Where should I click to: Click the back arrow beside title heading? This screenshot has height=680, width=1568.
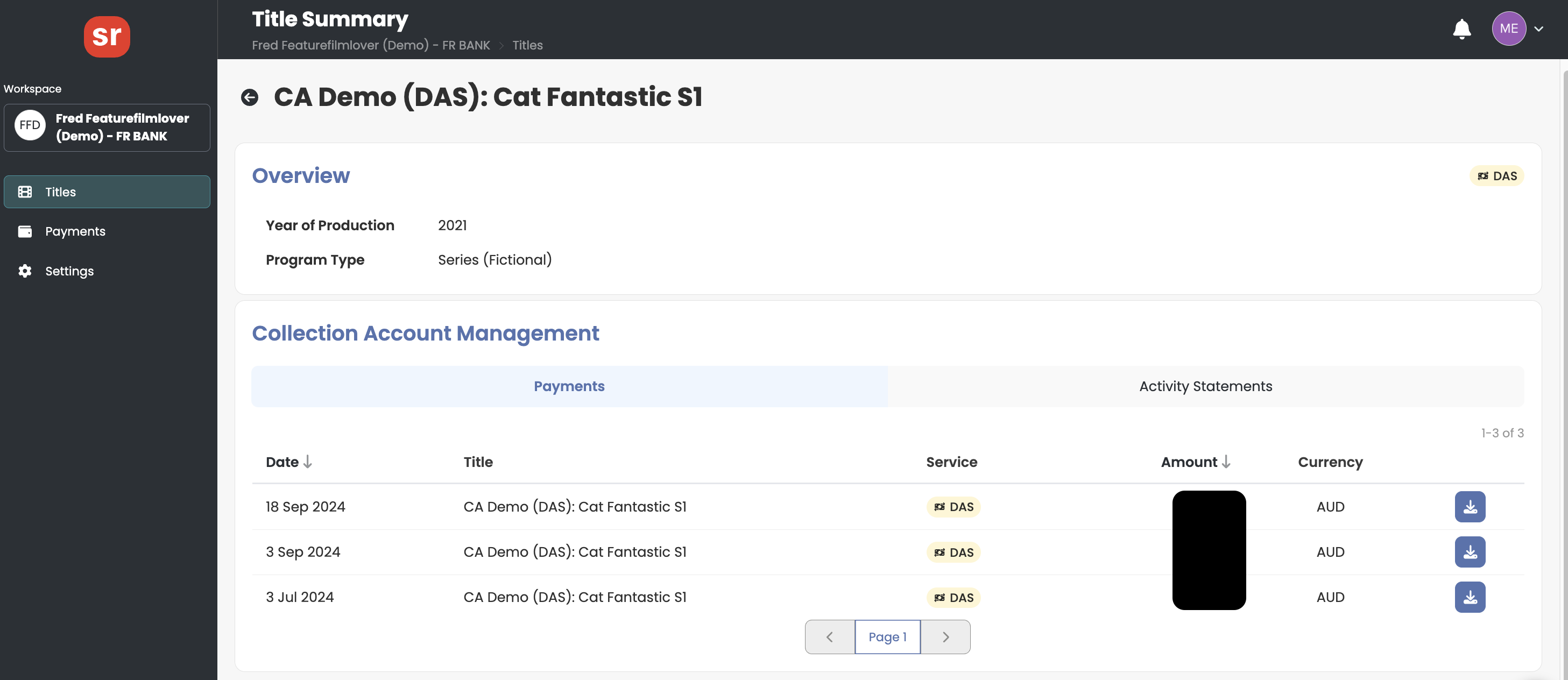(250, 97)
